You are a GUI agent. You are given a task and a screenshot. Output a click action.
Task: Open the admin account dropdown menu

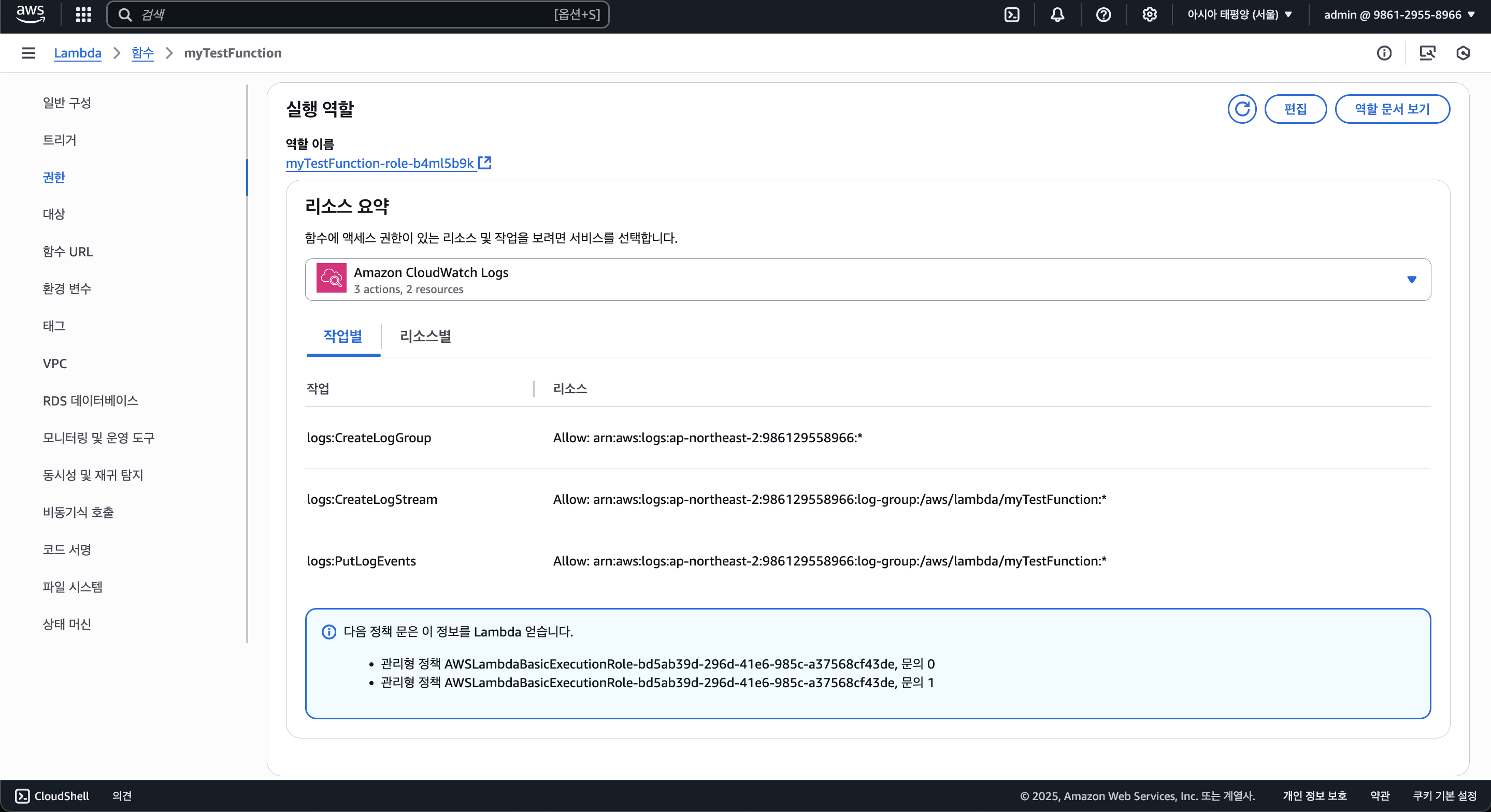pos(1398,15)
